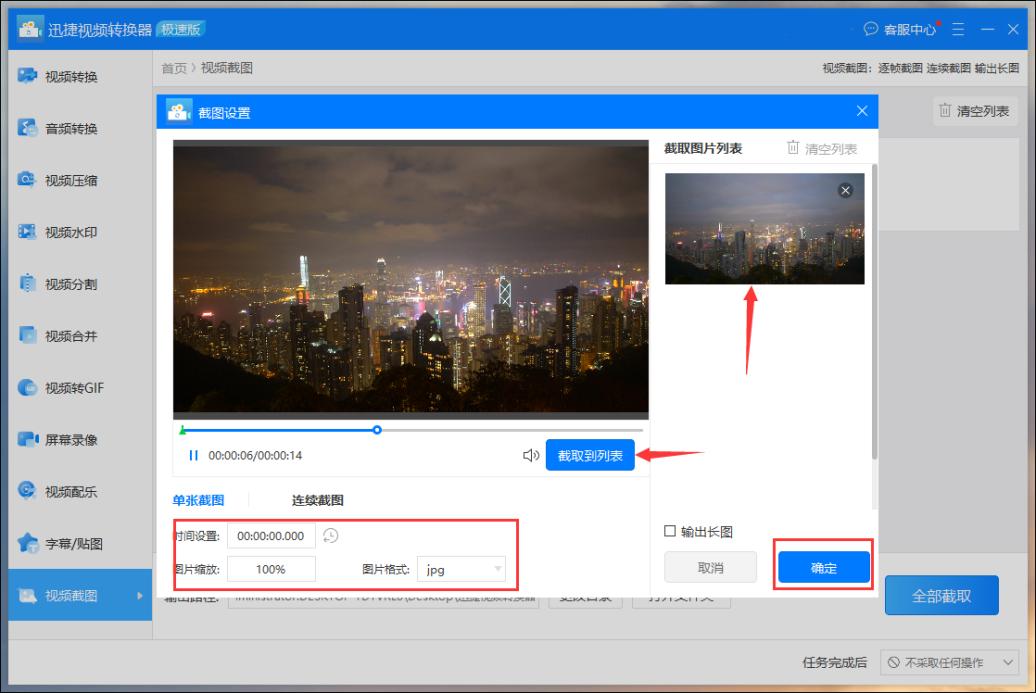Click the 截取到列表 button
This screenshot has height=693, width=1036.
click(590, 453)
